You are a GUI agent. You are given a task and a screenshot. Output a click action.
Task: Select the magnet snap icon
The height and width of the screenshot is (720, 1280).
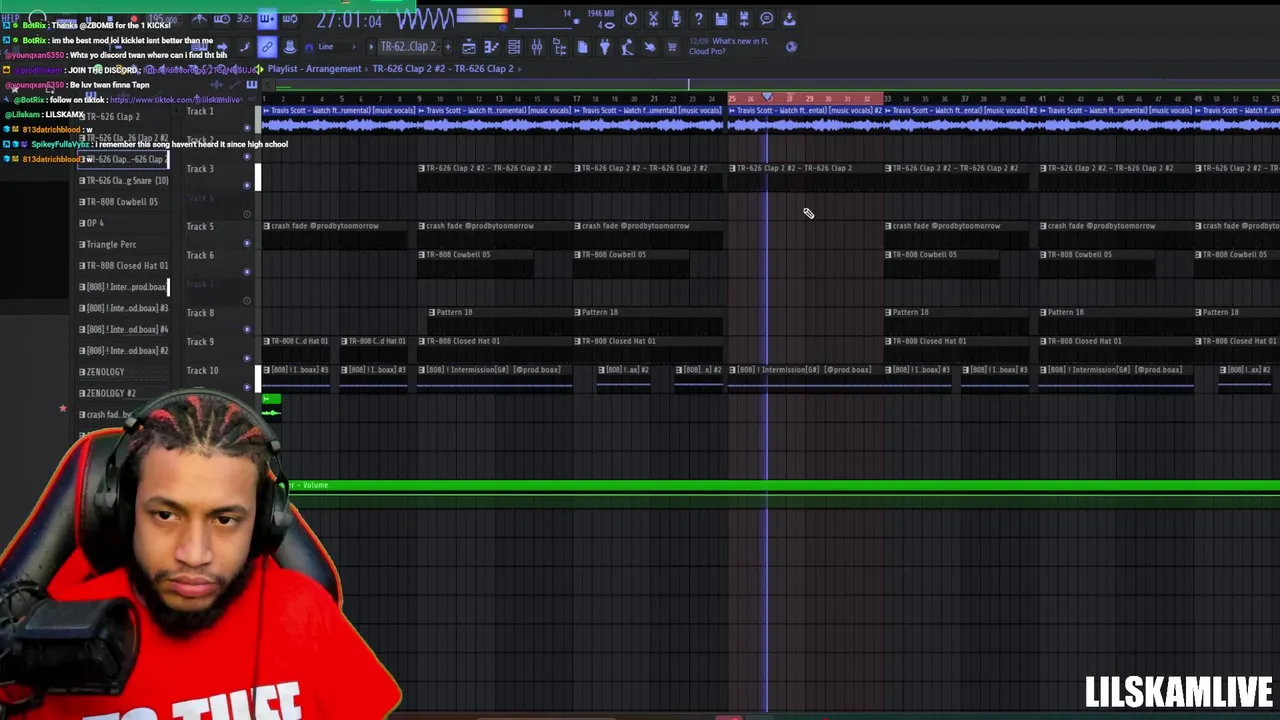click(x=309, y=47)
